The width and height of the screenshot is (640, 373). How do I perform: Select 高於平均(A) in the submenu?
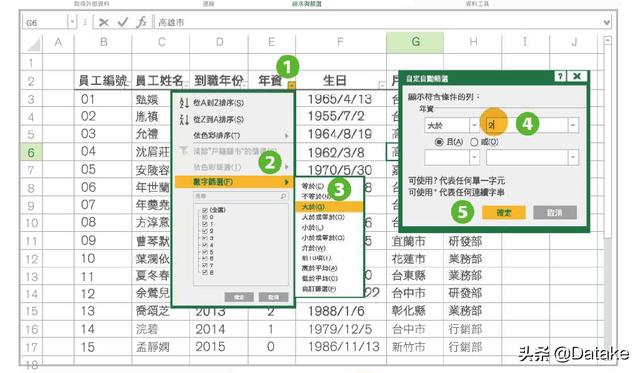319,268
